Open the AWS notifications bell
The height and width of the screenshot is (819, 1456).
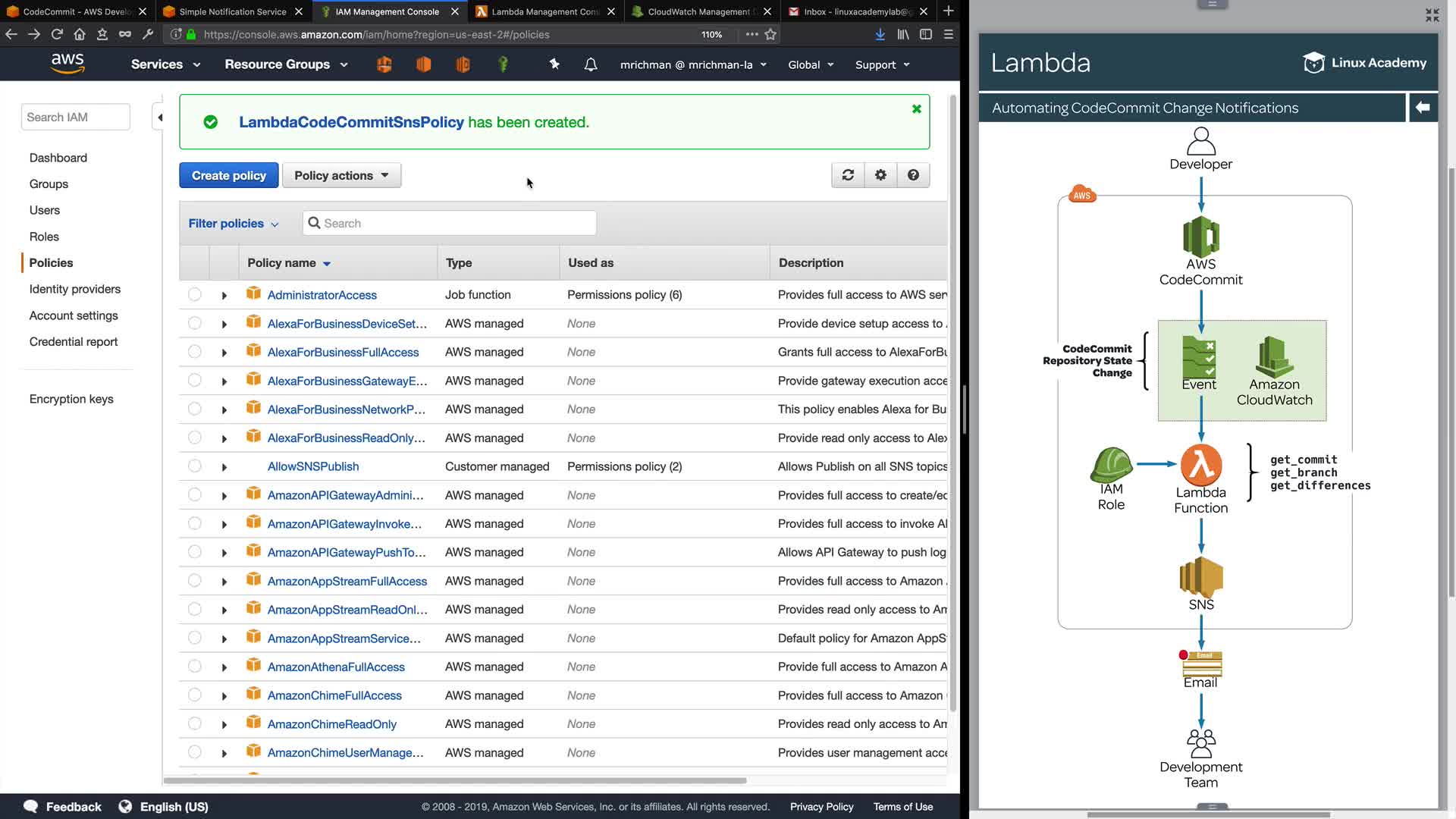[591, 64]
